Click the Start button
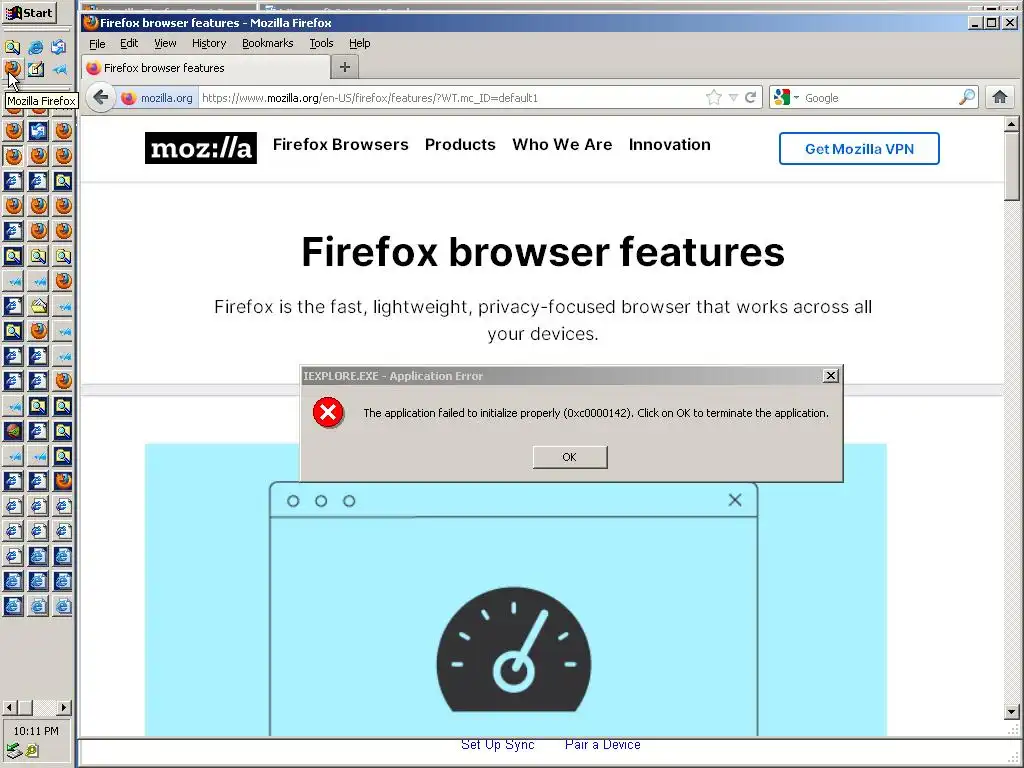Image resolution: width=1024 pixels, height=768 pixels. click(29, 12)
